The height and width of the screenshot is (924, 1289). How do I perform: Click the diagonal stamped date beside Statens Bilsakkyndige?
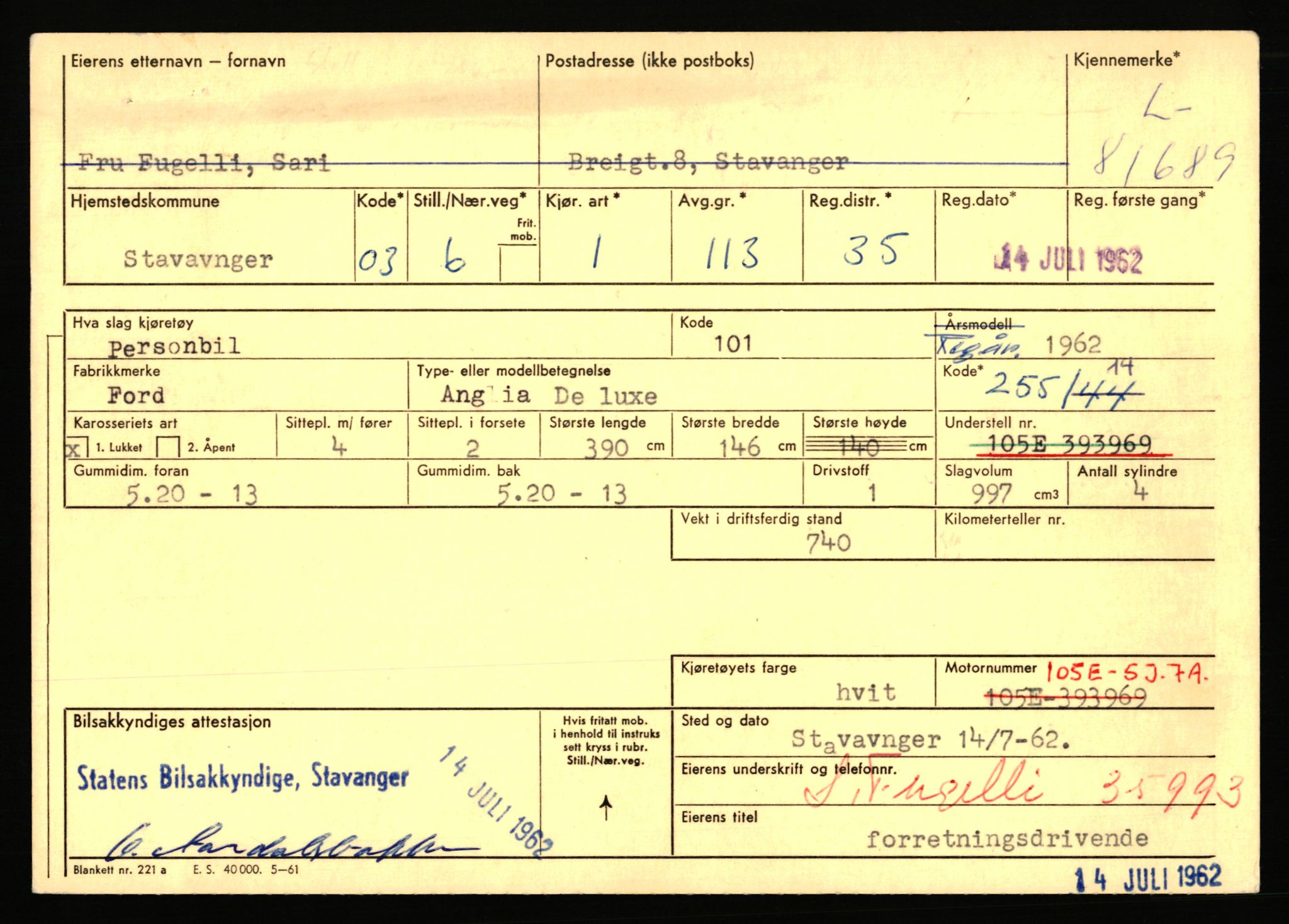click(x=497, y=802)
